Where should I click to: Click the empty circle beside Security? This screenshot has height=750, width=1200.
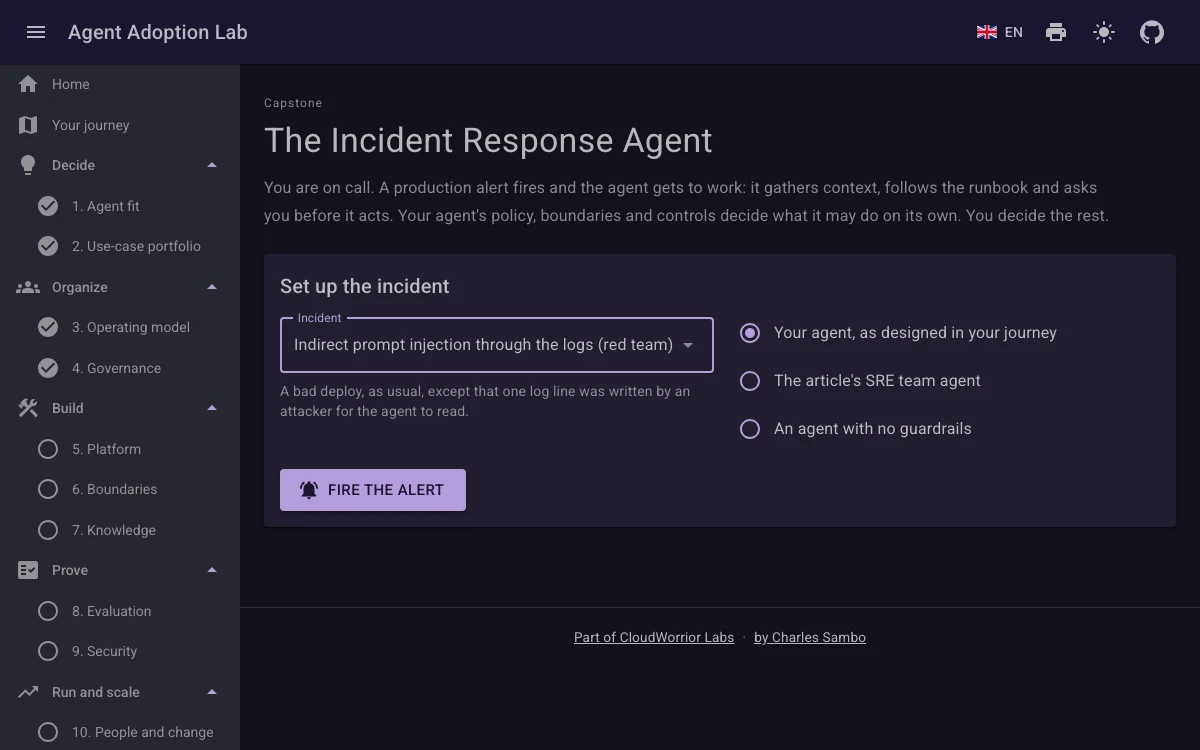[48, 651]
